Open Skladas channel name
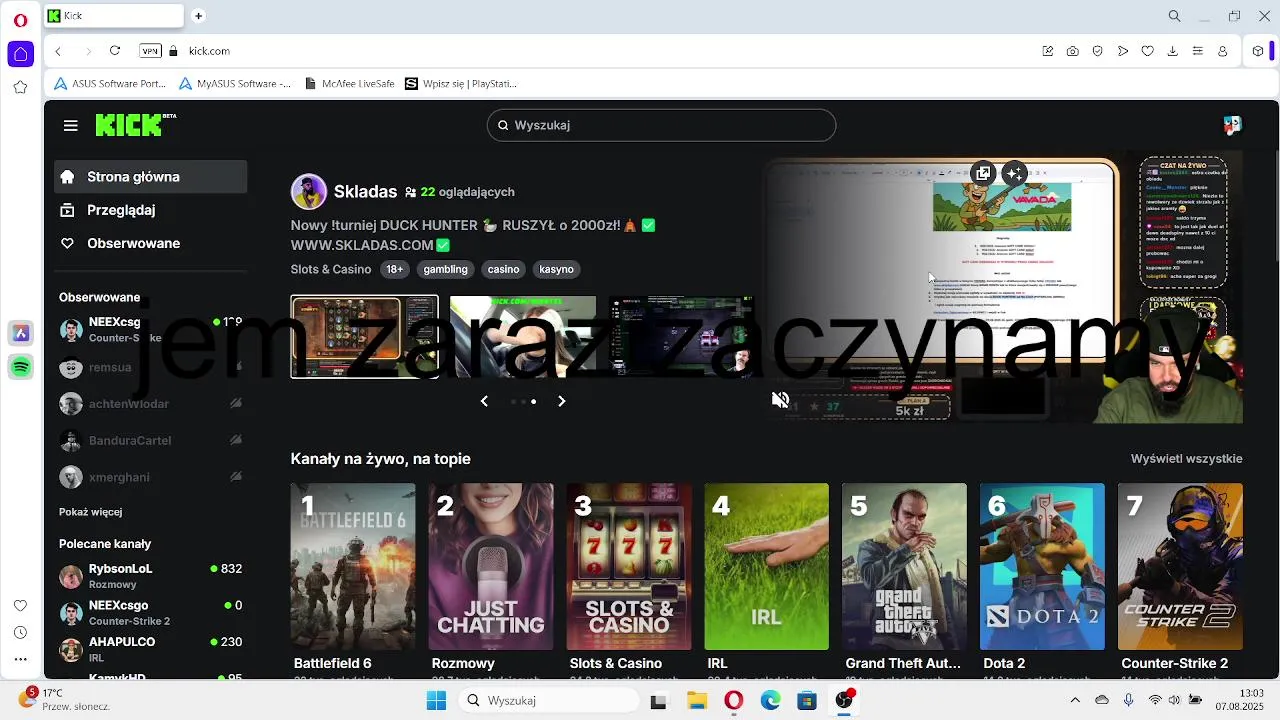Image resolution: width=1280 pixels, height=720 pixels. coord(365,192)
